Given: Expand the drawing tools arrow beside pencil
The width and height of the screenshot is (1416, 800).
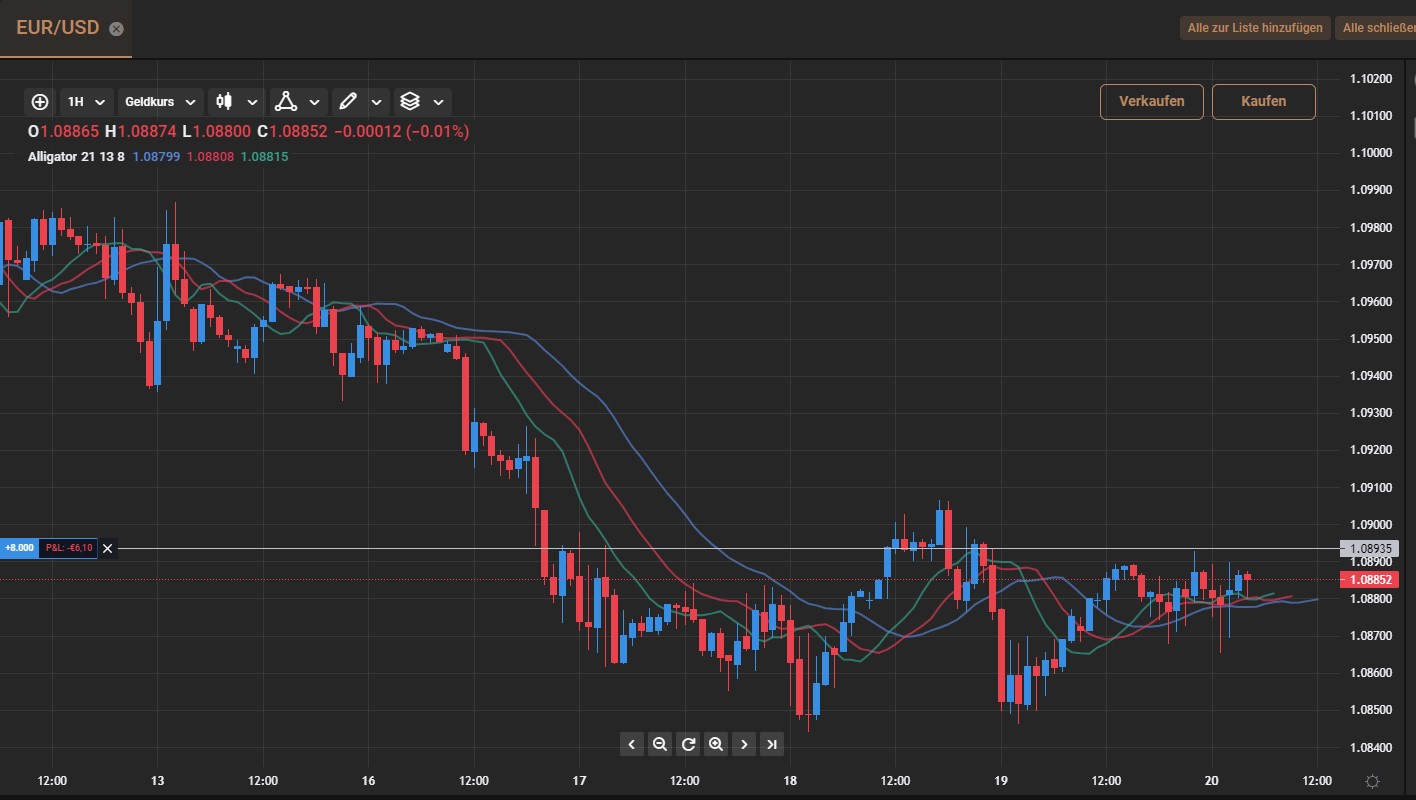Looking at the screenshot, I should pyautogui.click(x=376, y=102).
